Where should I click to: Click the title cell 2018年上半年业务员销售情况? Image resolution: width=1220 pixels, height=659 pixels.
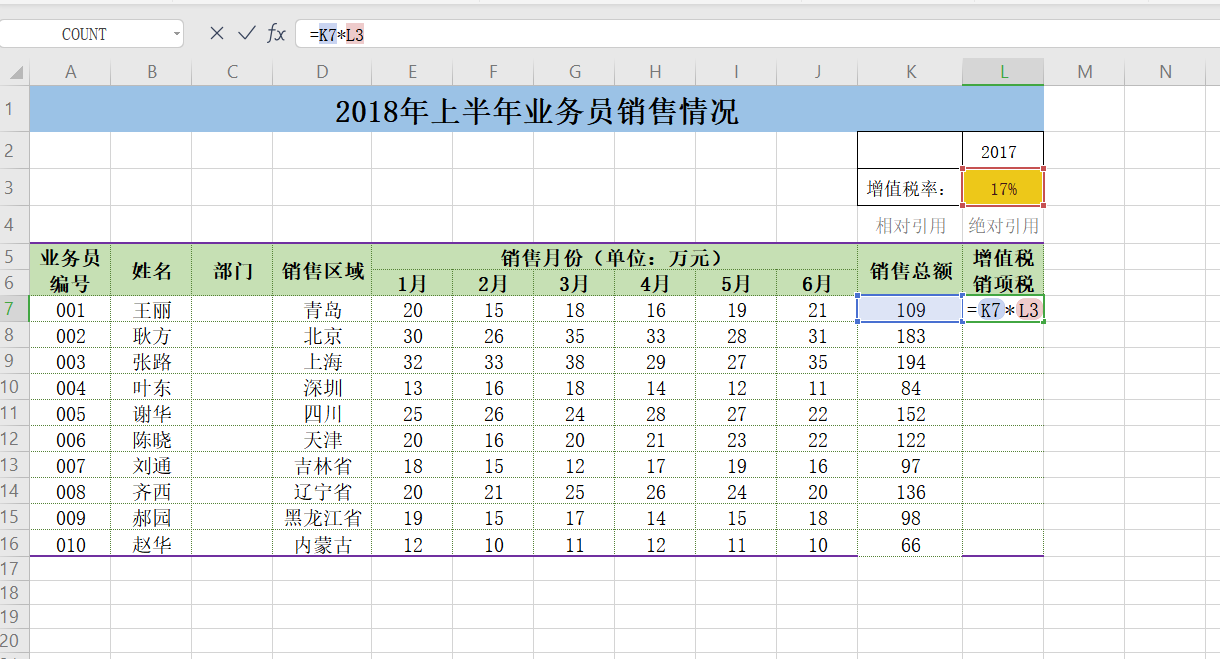point(537,109)
